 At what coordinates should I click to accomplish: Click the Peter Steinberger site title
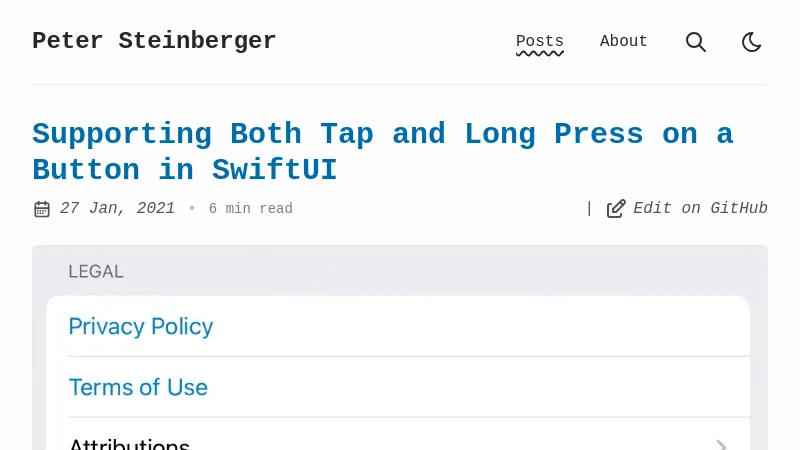point(154,41)
